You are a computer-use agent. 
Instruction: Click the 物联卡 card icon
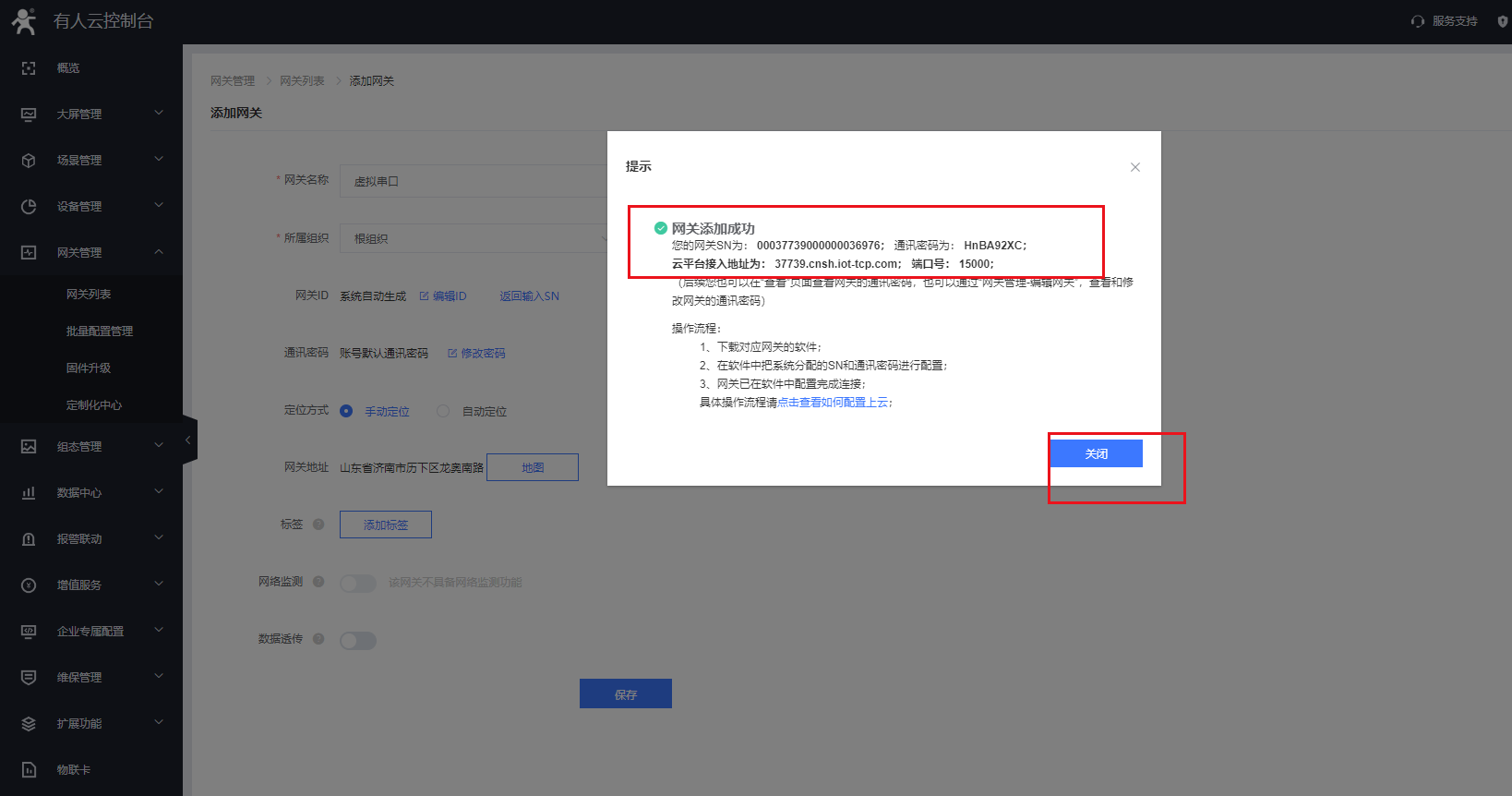point(29,770)
